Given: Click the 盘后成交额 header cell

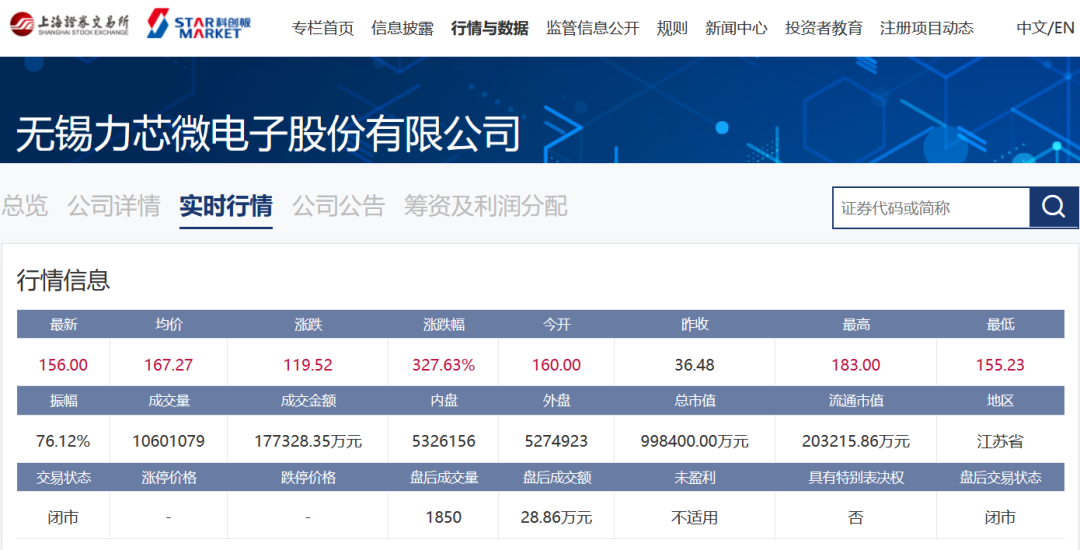Looking at the screenshot, I should click(x=557, y=477).
